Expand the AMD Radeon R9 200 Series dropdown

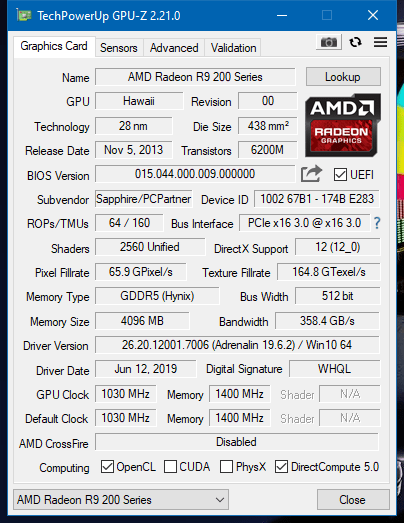[121, 500]
